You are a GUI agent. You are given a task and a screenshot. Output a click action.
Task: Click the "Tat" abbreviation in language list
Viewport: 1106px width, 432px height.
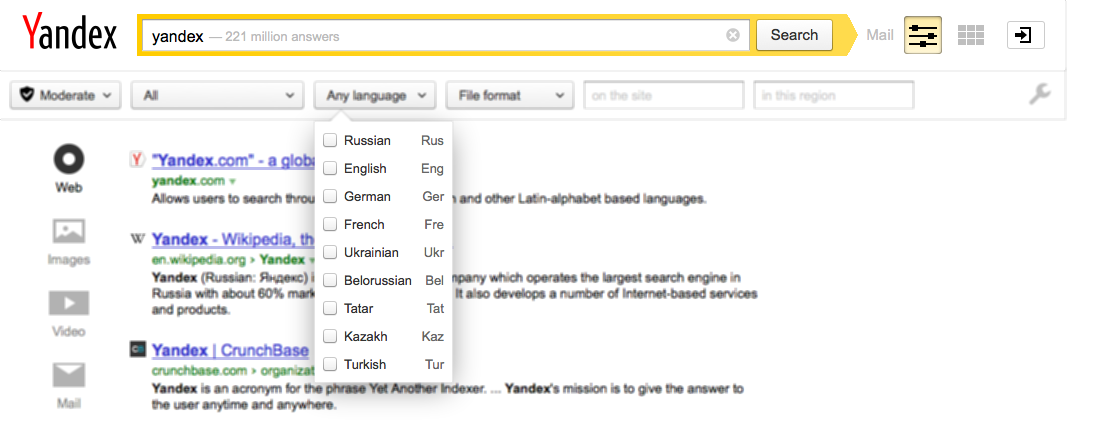click(x=435, y=308)
